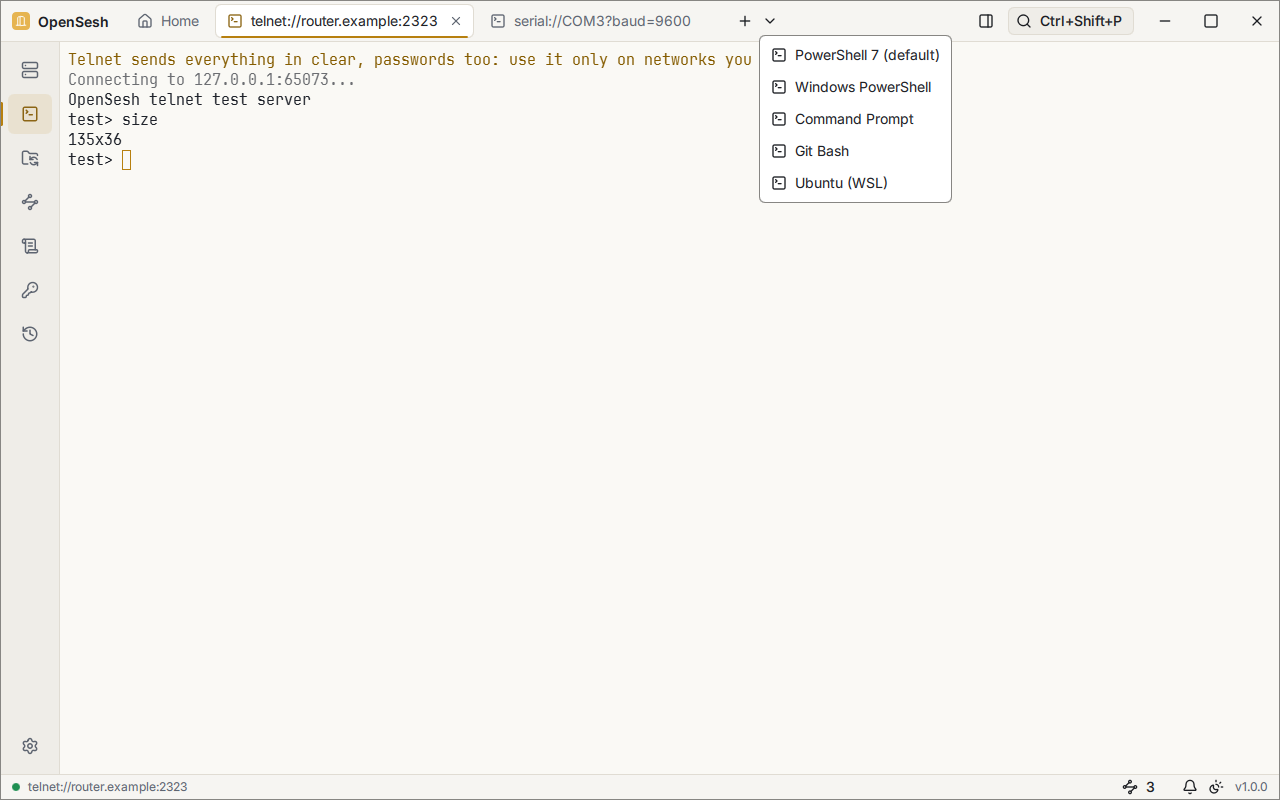Click the plus new tab button

pyautogui.click(x=744, y=21)
